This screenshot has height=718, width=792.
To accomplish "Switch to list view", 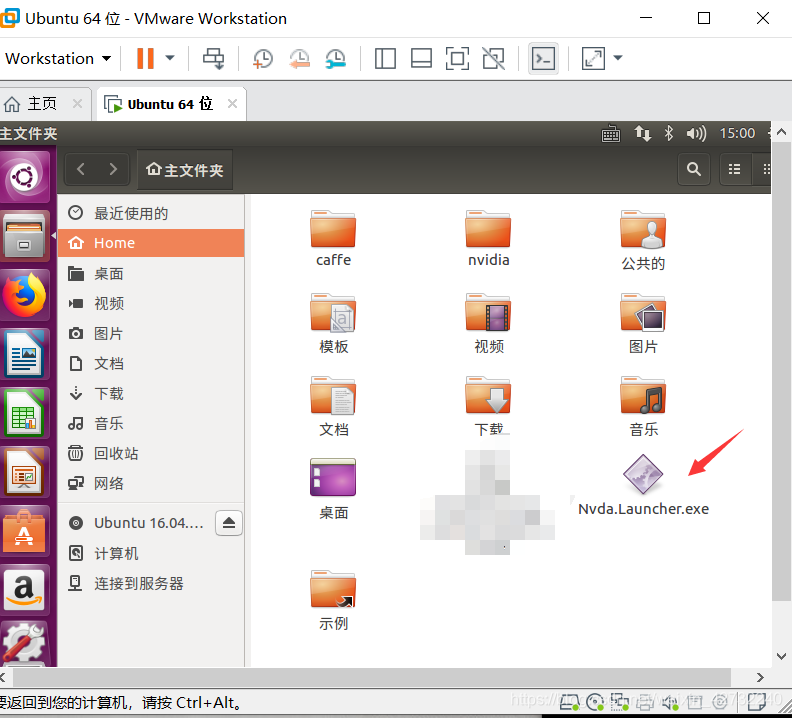I will 734,169.
